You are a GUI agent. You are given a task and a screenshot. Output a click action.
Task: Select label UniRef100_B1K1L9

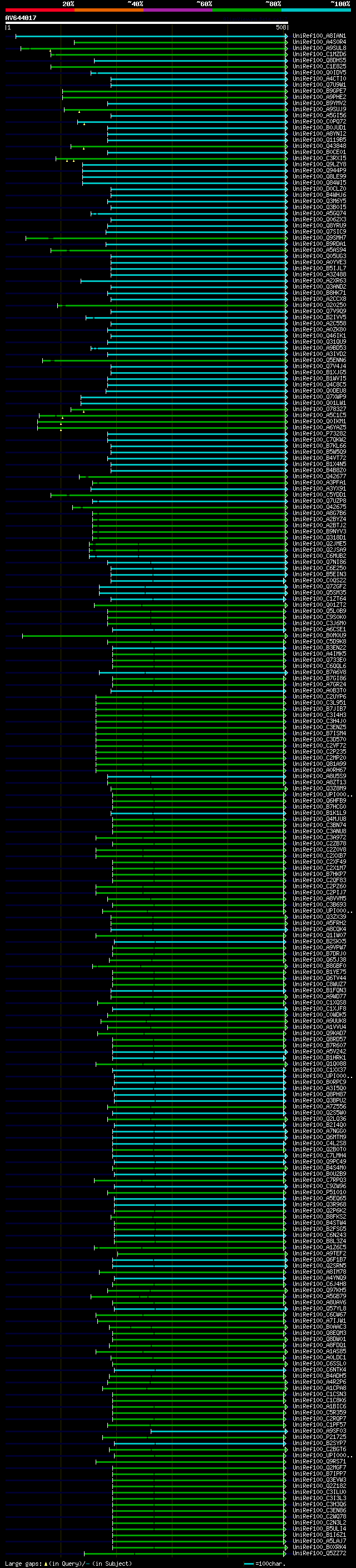tap(319, 813)
